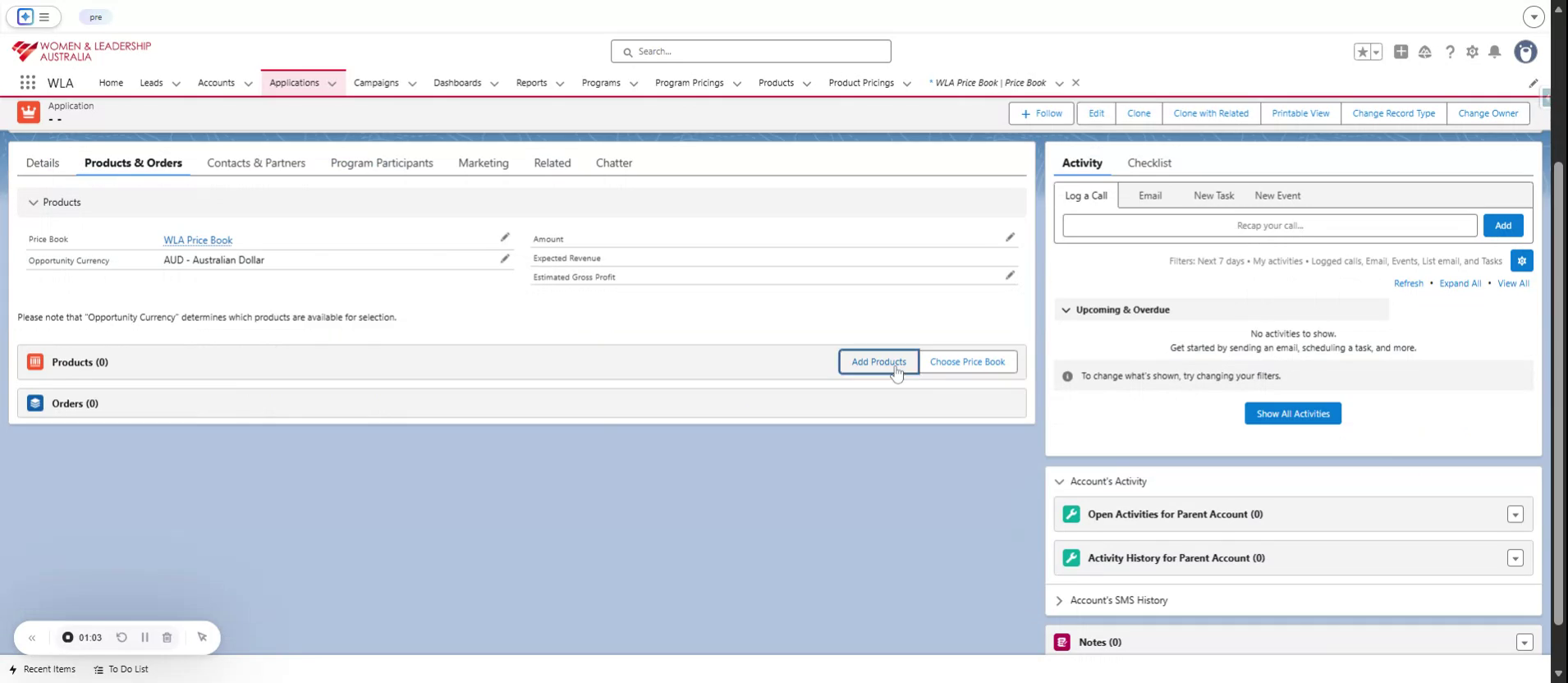The image size is (1568, 683).
Task: Click the Recap your call input
Action: (x=1269, y=226)
